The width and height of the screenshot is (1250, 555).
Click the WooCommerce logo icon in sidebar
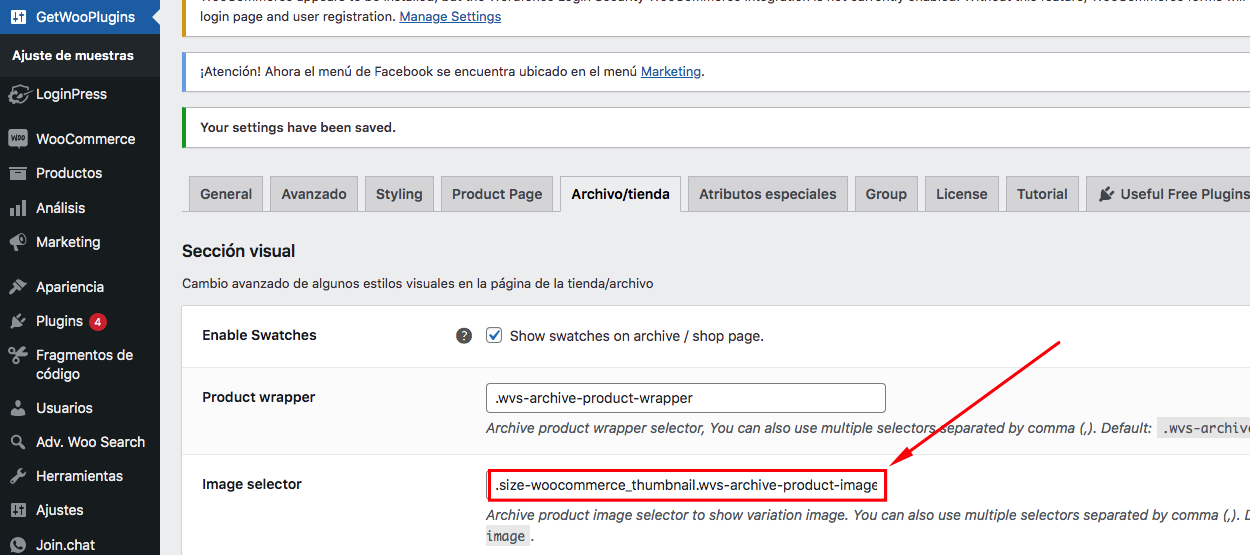click(18, 139)
